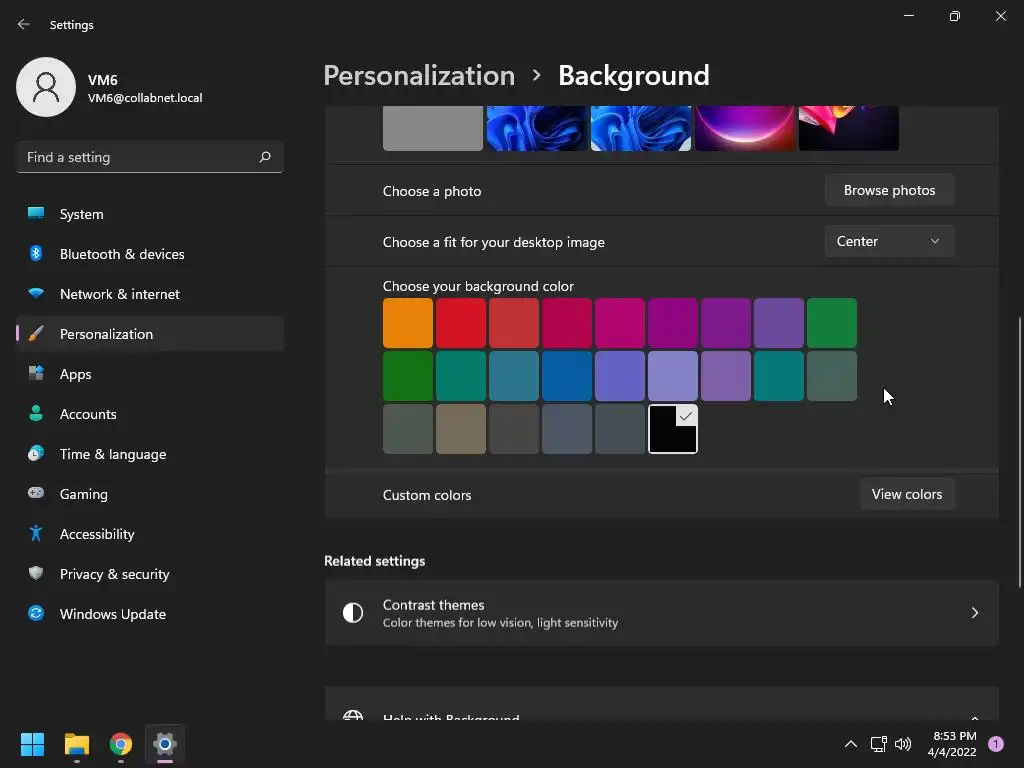Screen dimensions: 1024x768
Task: Expand Contrast themes chevron arrow
Action: click(974, 613)
